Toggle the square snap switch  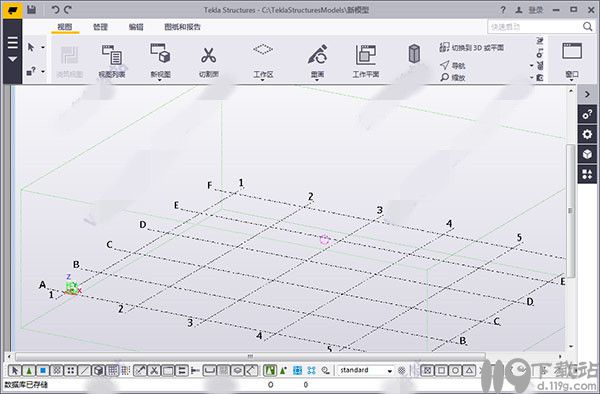click(x=441, y=370)
